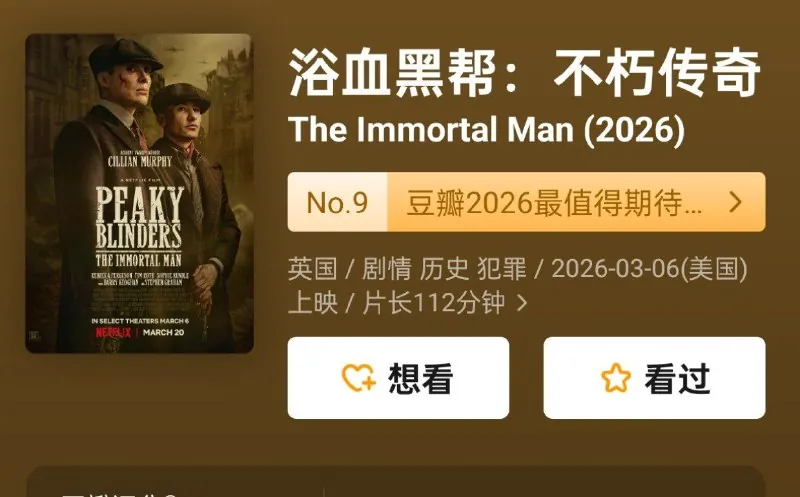Click the 英国 country label
The height and width of the screenshot is (497, 800).
coord(312,269)
